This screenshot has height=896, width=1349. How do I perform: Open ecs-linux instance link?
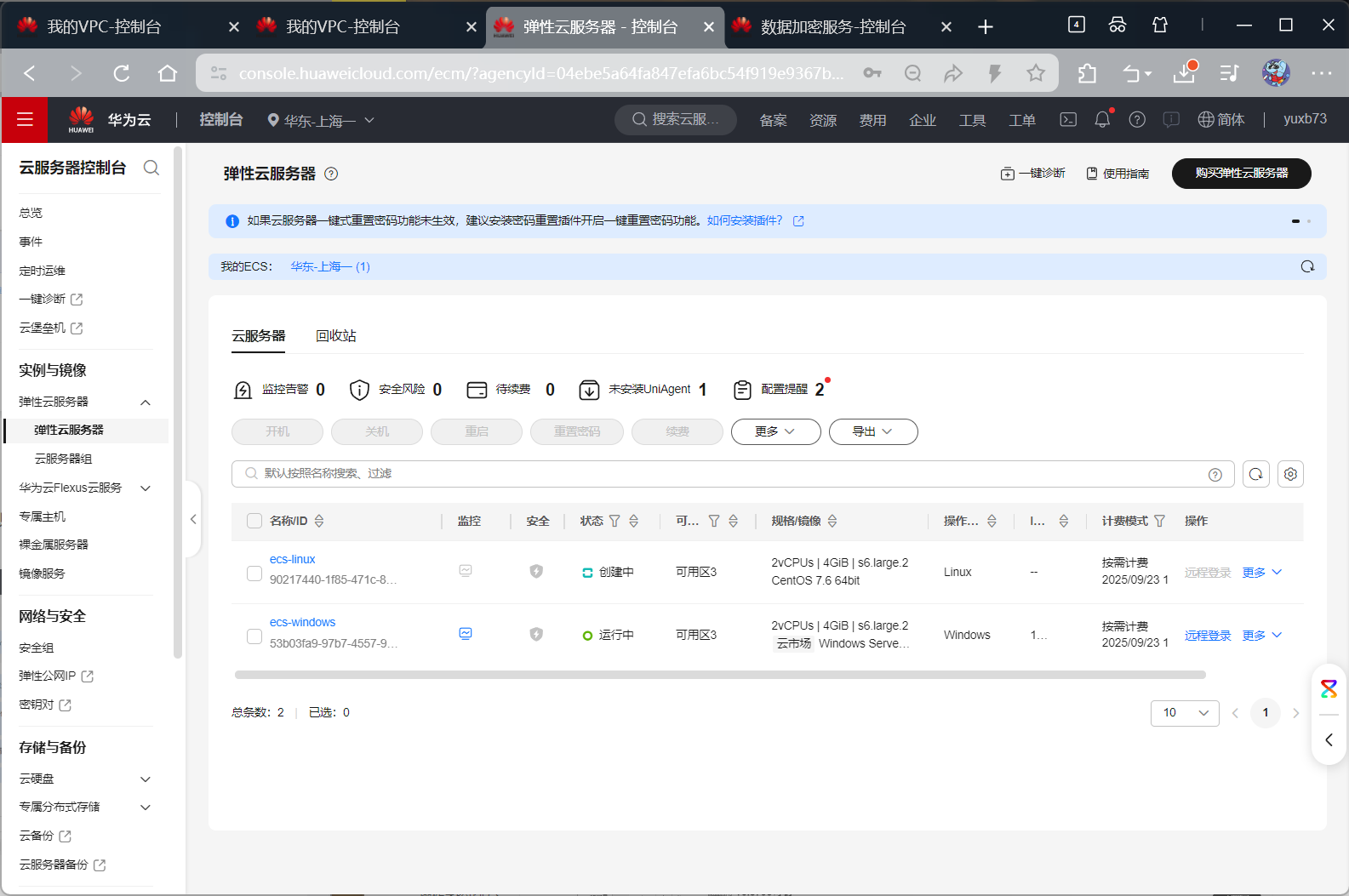point(293,559)
